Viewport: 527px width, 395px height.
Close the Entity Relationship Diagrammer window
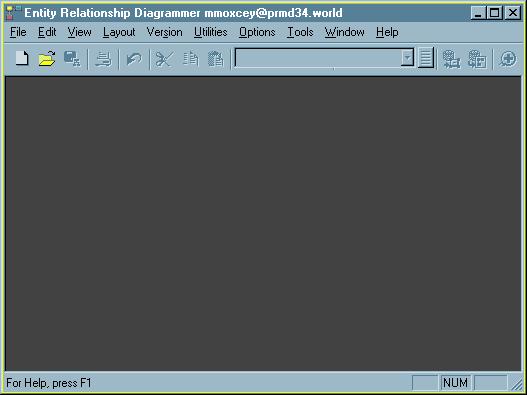(513, 13)
